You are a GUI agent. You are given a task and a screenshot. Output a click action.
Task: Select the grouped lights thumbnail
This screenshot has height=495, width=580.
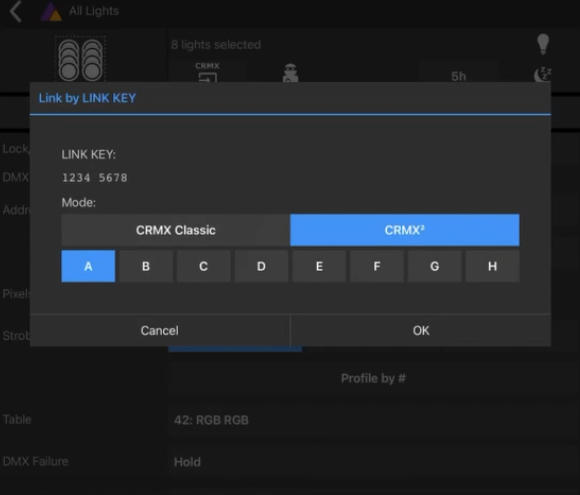(x=80, y=60)
